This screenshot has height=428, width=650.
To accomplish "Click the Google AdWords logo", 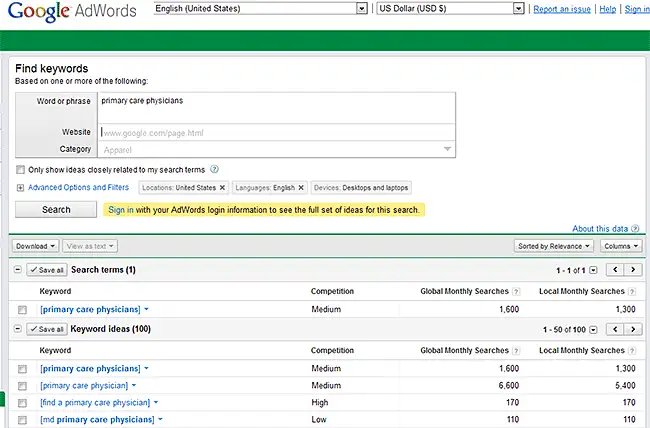I will coord(72,12).
